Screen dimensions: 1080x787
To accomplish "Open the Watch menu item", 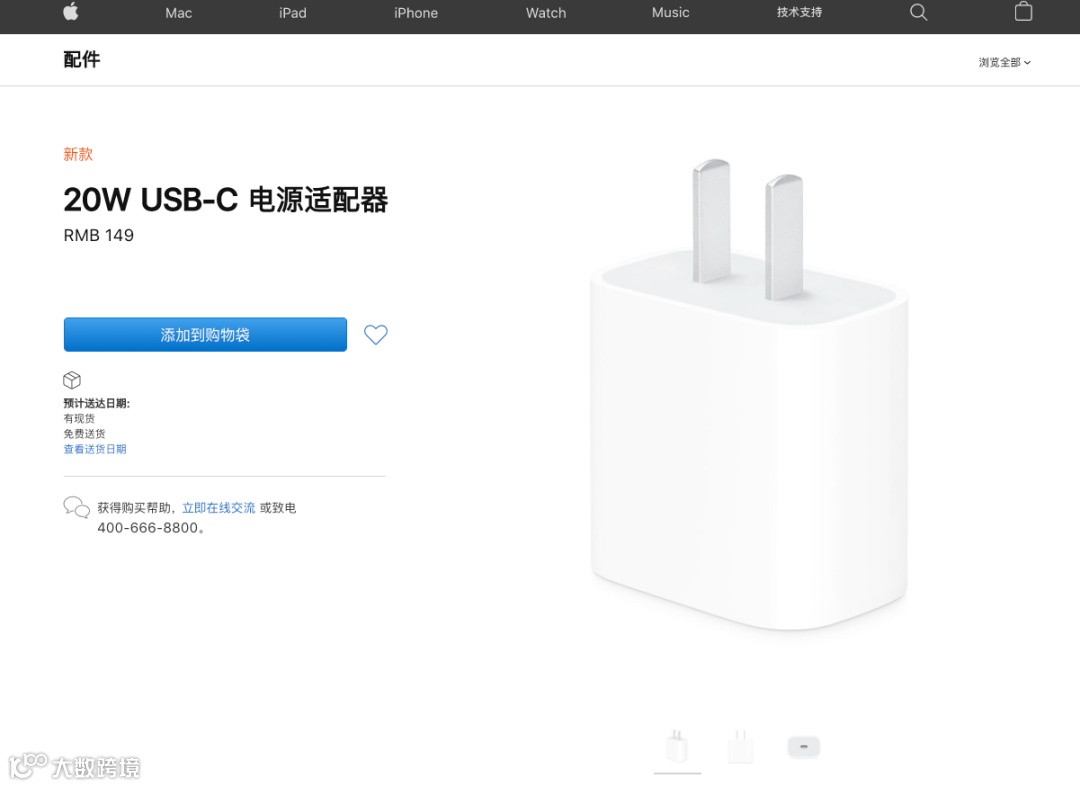I will [546, 12].
